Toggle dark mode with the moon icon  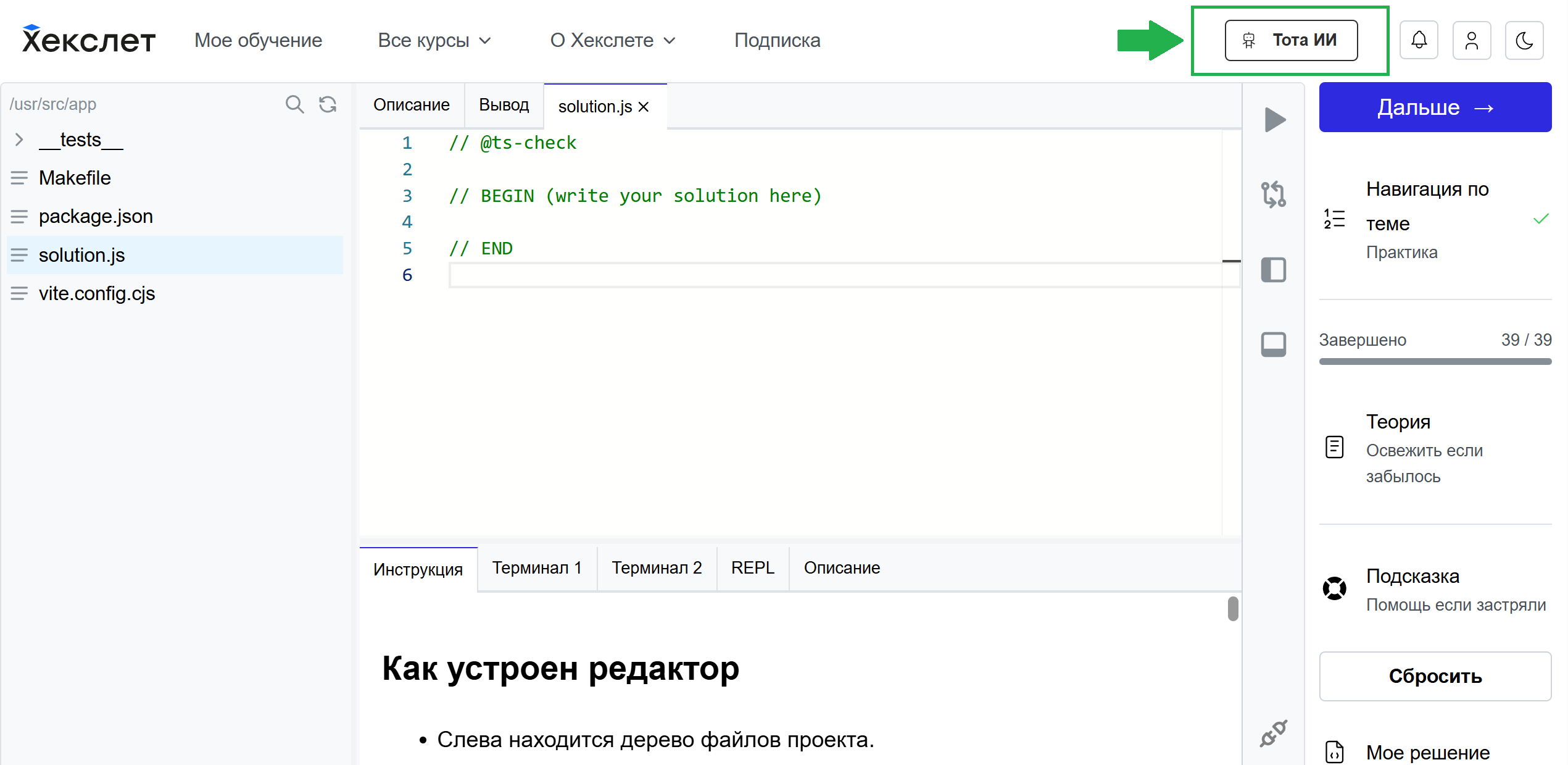[1524, 41]
